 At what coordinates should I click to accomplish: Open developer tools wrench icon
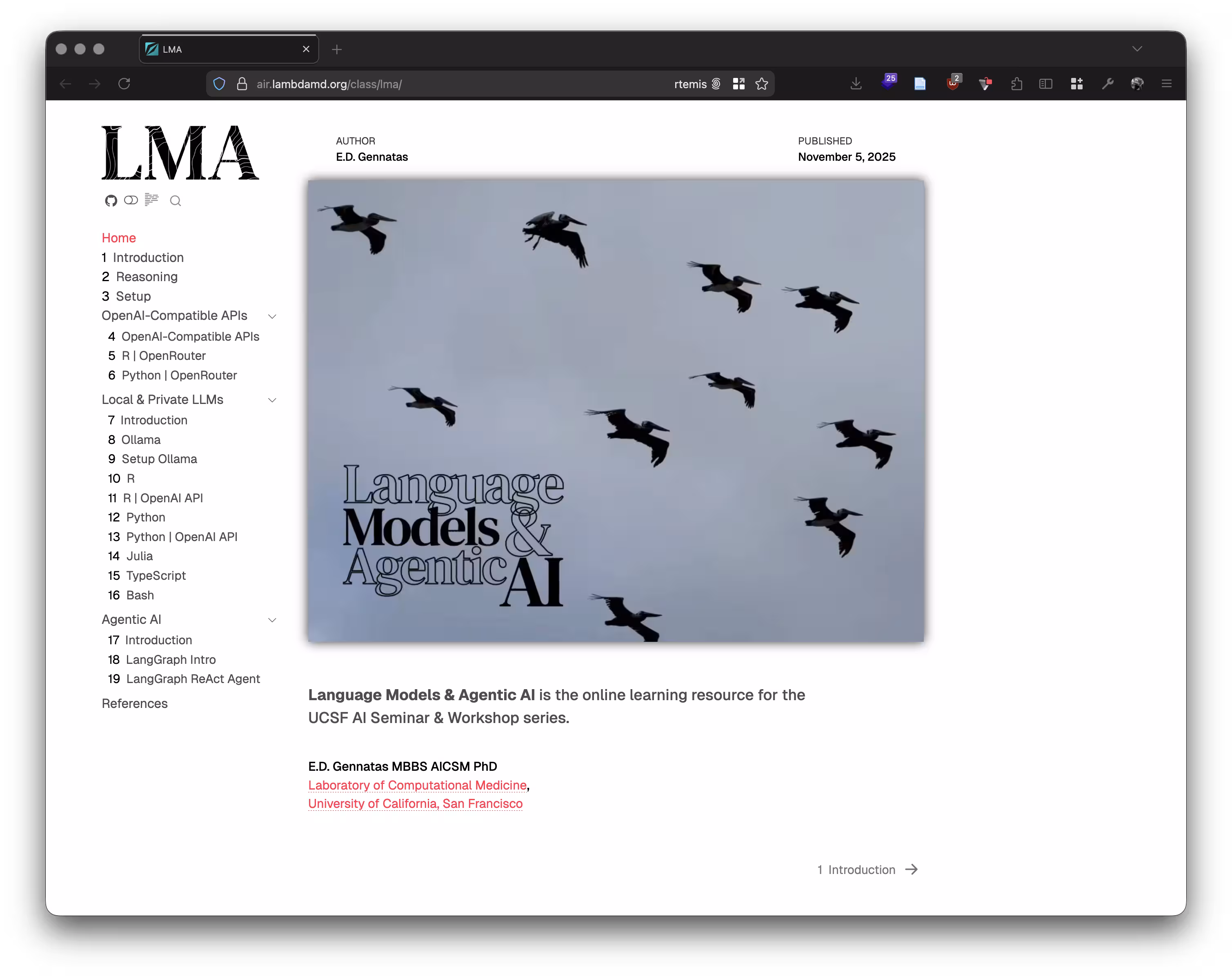coord(1107,84)
